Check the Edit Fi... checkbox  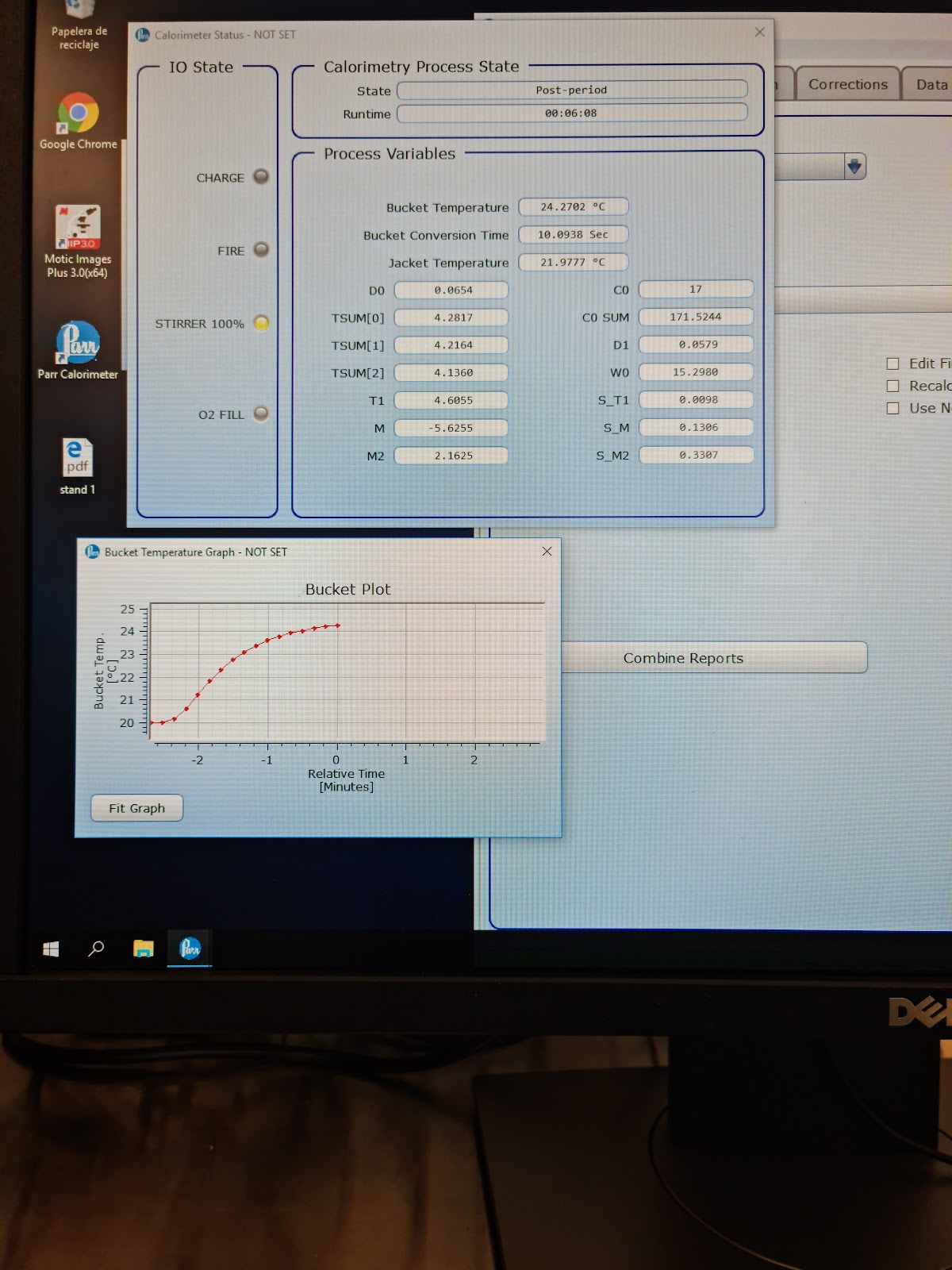[892, 364]
